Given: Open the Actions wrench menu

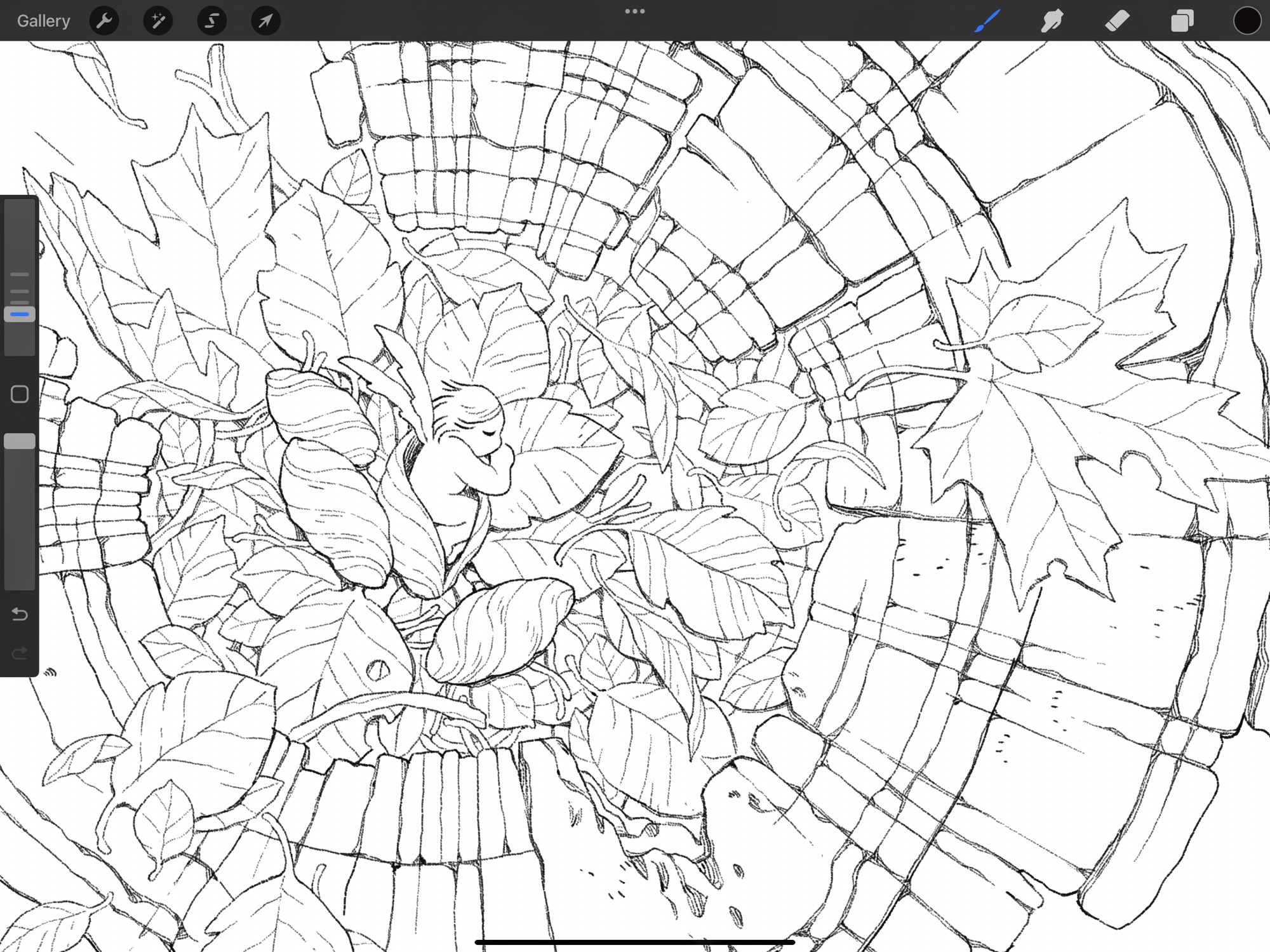Looking at the screenshot, I should [104, 21].
